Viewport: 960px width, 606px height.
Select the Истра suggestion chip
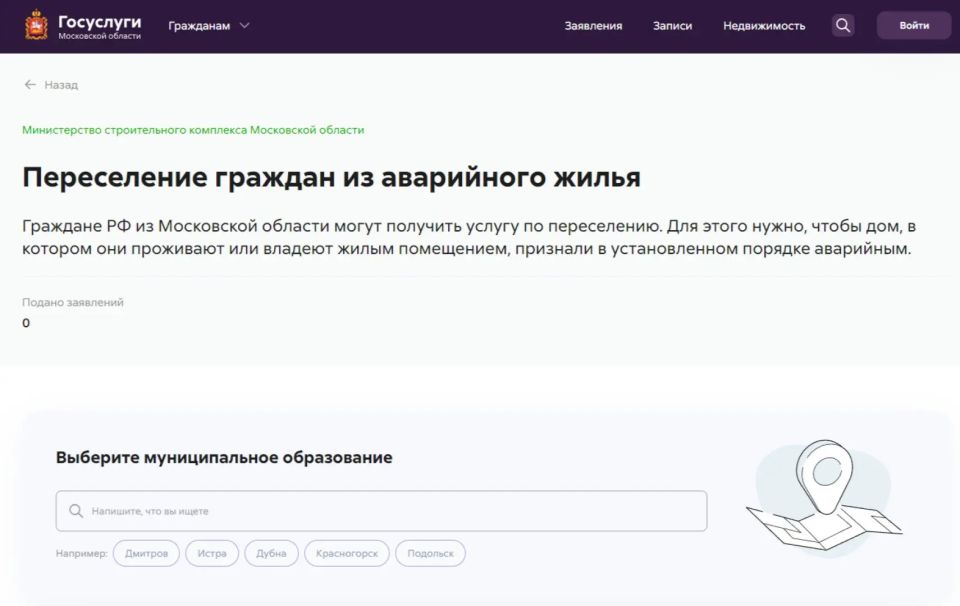[212, 553]
